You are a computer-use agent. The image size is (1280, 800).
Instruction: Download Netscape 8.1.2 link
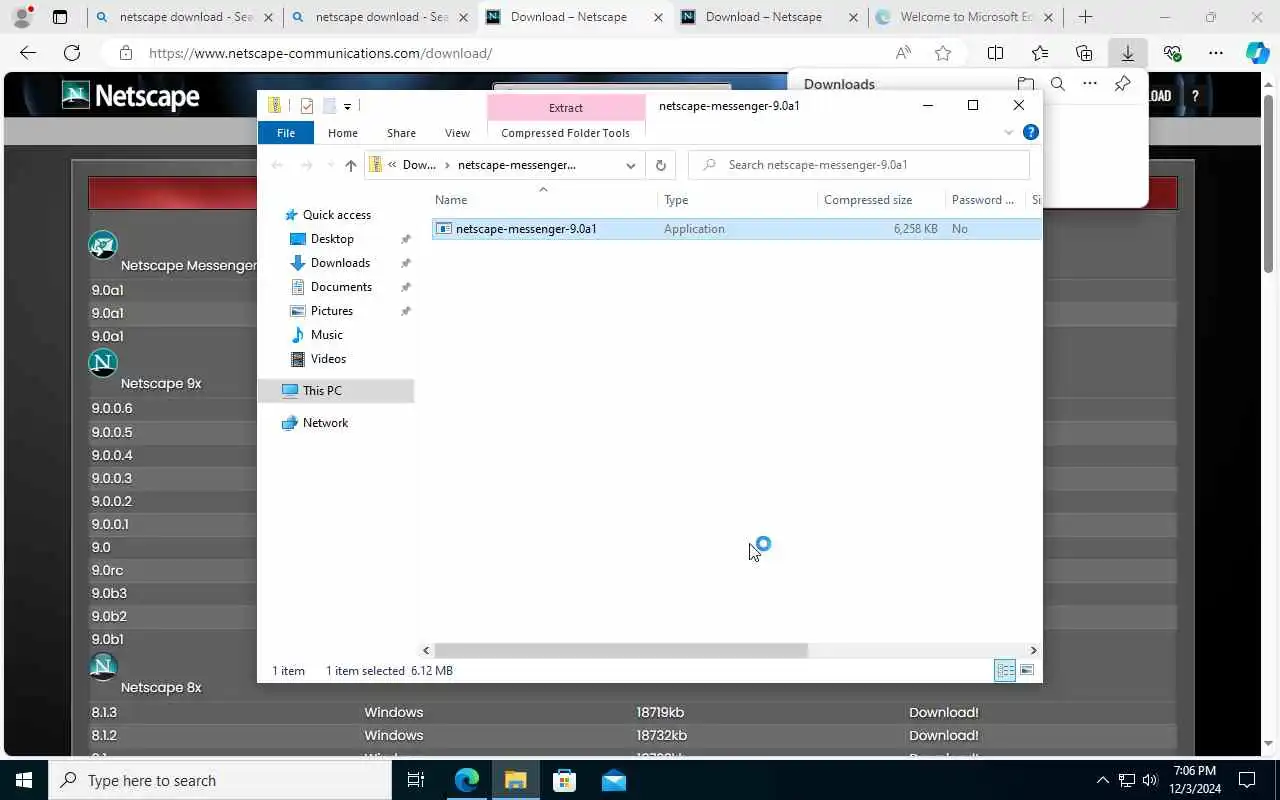[x=943, y=735]
